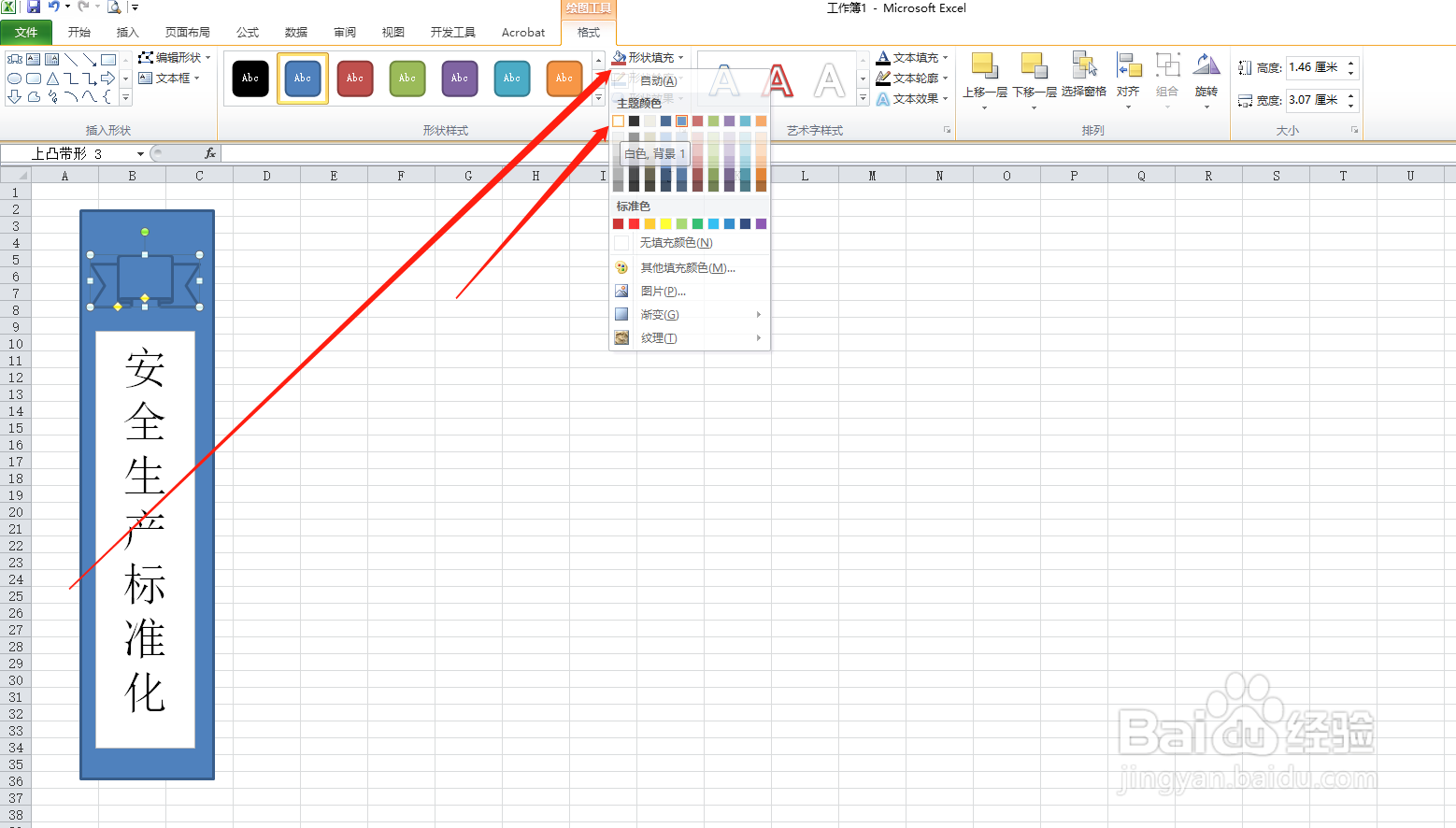Click column header D
The image size is (1456, 828).
[x=266, y=176]
